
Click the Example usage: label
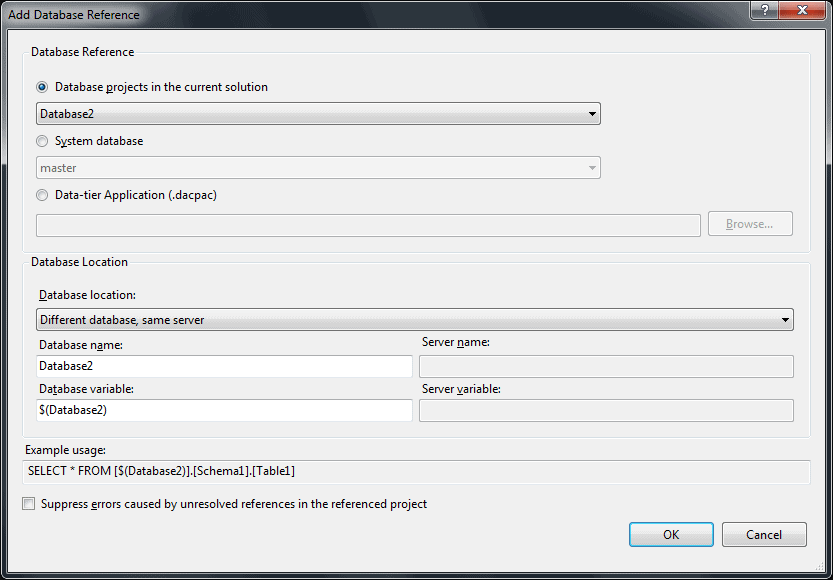coord(66,450)
